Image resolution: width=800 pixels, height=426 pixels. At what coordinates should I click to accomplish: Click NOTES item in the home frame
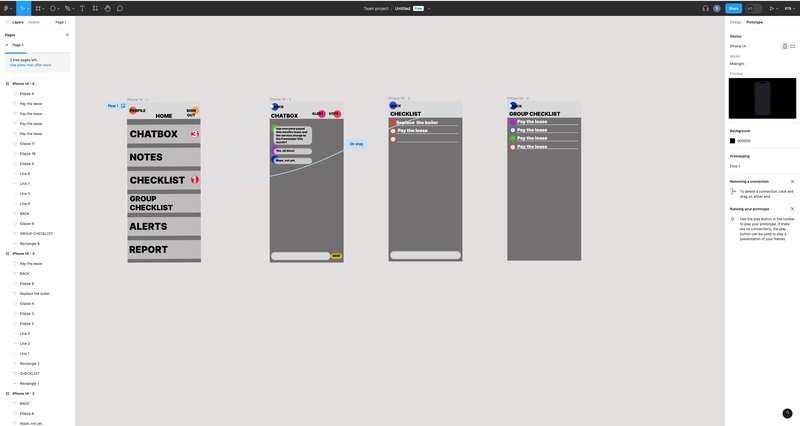click(x=164, y=157)
